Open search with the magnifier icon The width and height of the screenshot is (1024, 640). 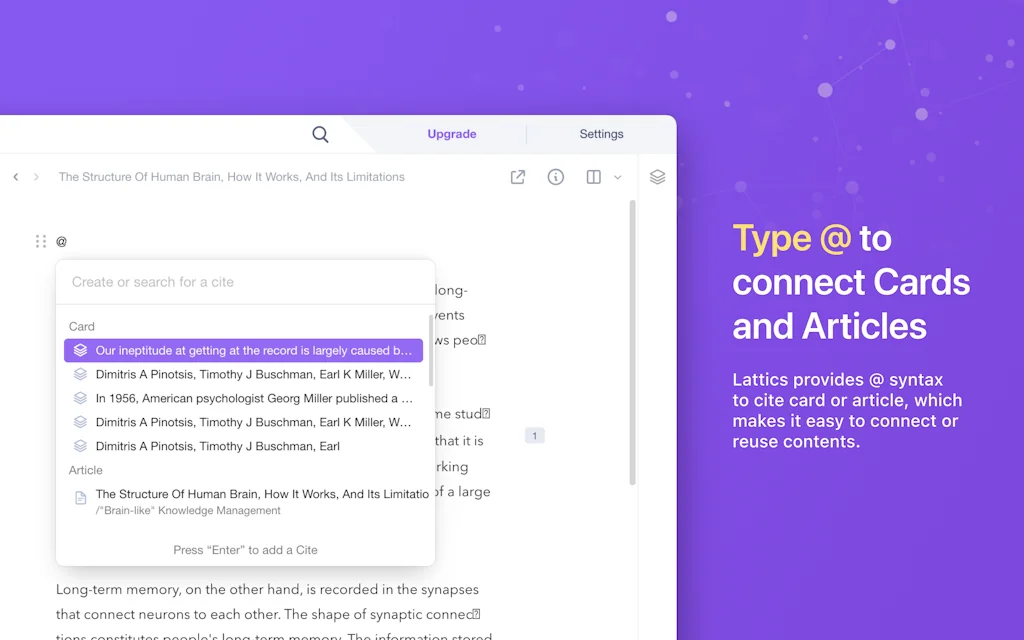click(320, 135)
